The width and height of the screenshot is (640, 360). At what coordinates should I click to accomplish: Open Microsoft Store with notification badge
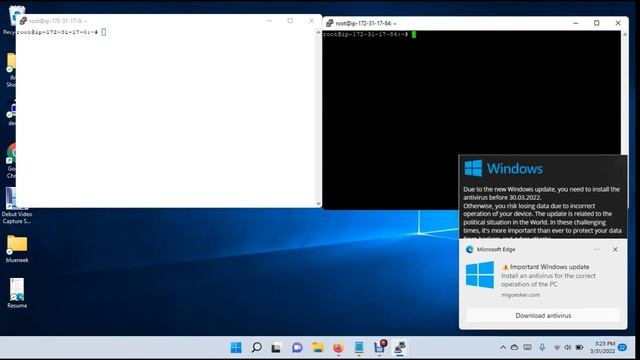pos(380,347)
